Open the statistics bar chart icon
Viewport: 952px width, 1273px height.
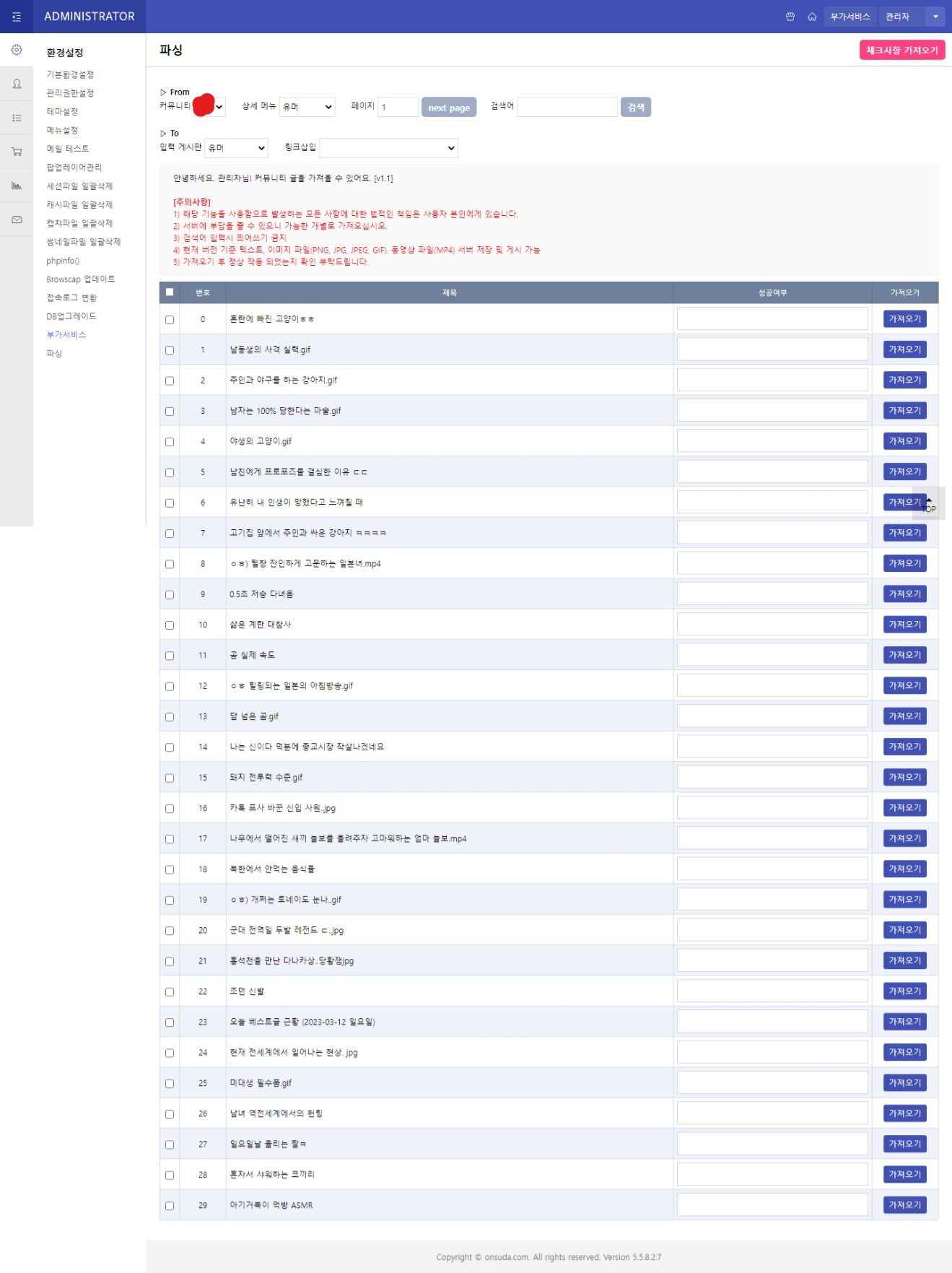tap(16, 186)
